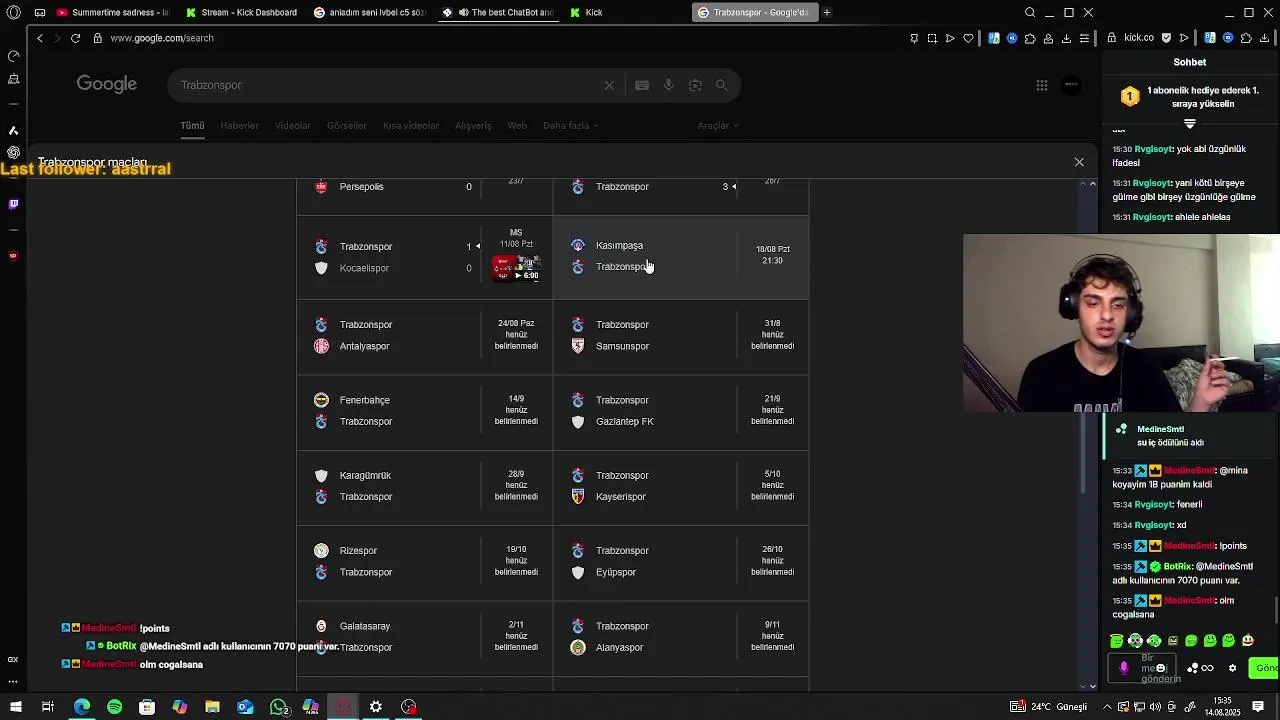Open the Google apps grid

tap(1042, 85)
